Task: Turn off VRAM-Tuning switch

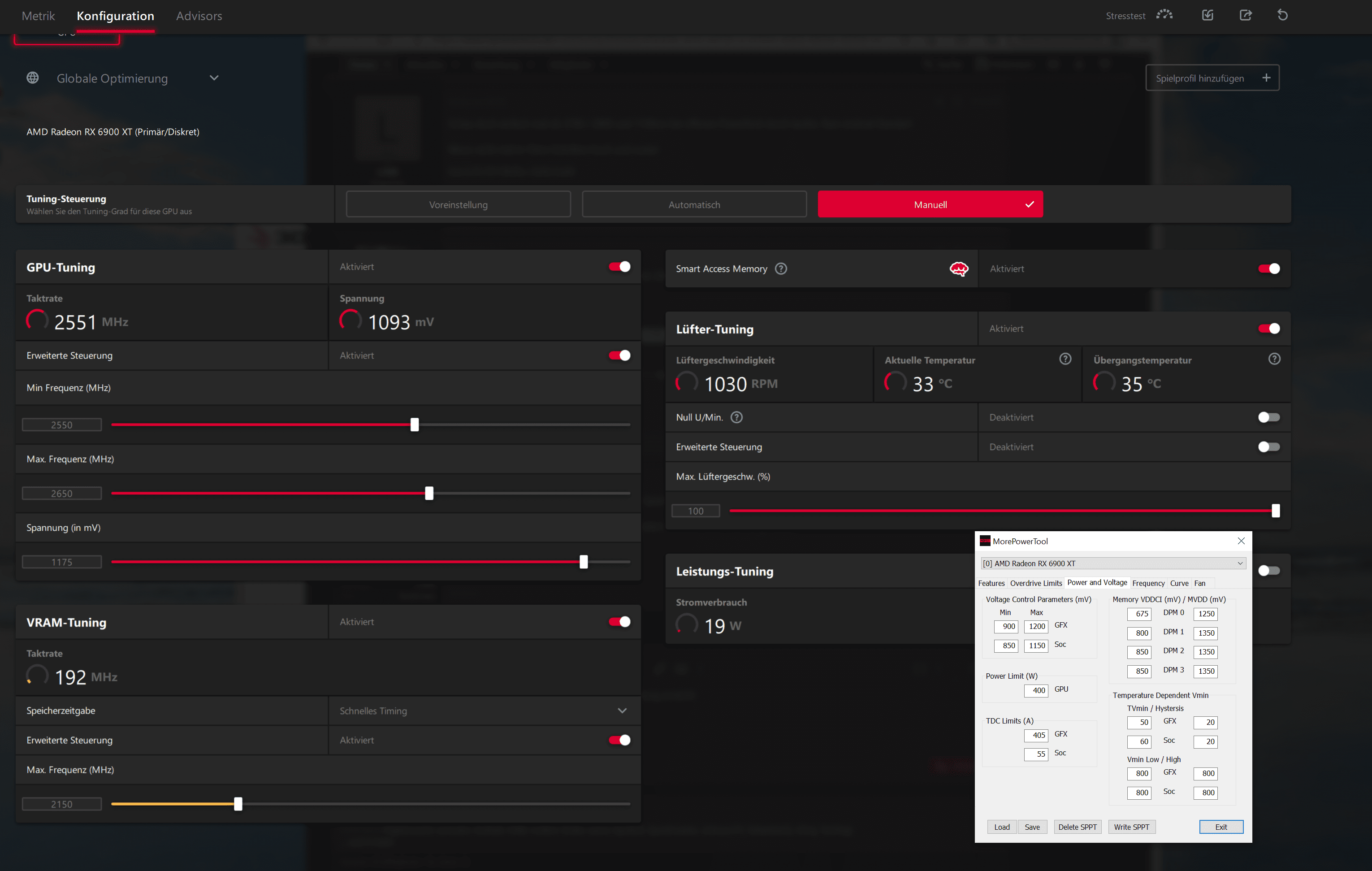Action: pyautogui.click(x=619, y=622)
